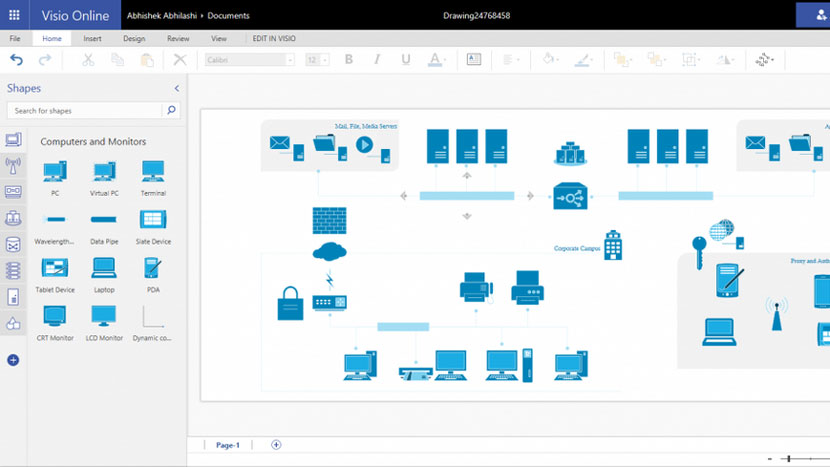The image size is (830, 467).
Task: Toggle underline text formatting
Action: [405, 60]
